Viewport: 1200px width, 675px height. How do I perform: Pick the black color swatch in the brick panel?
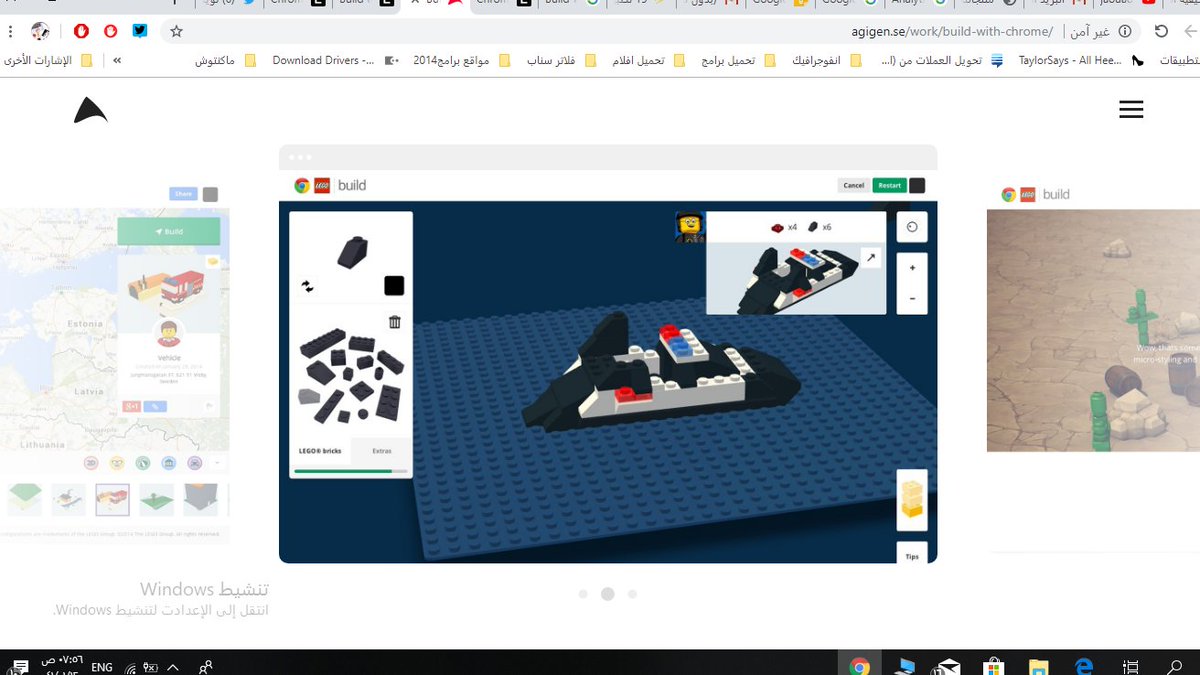[x=394, y=286]
